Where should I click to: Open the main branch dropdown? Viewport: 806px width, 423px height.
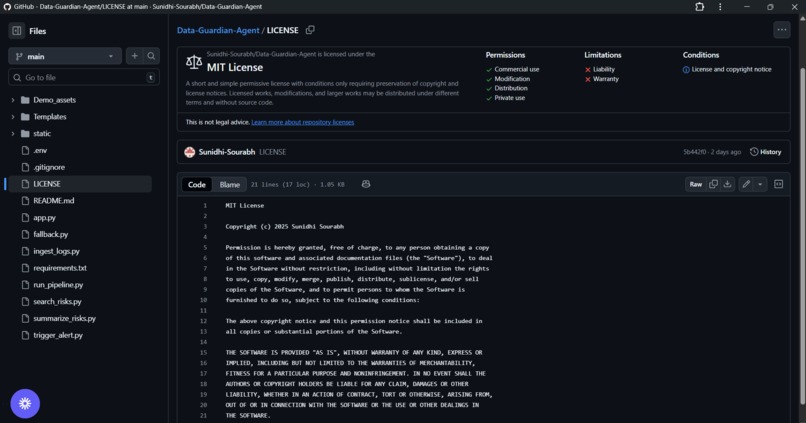65,56
